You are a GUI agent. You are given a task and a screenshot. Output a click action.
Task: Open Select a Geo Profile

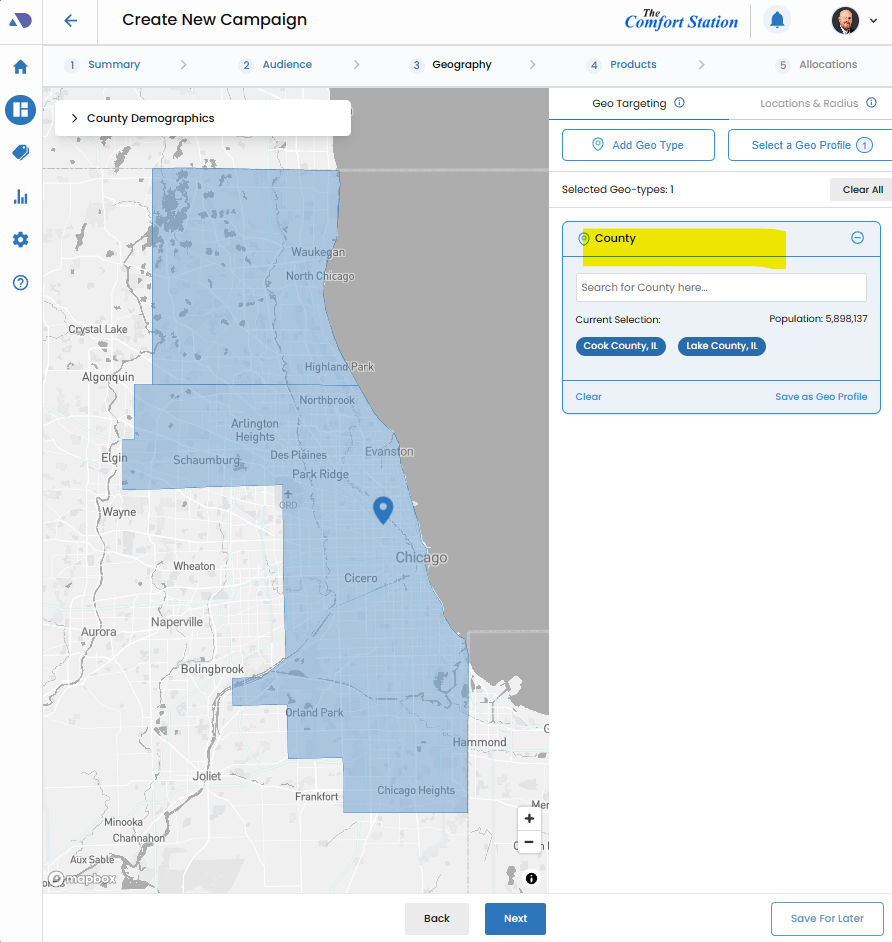tap(812, 145)
